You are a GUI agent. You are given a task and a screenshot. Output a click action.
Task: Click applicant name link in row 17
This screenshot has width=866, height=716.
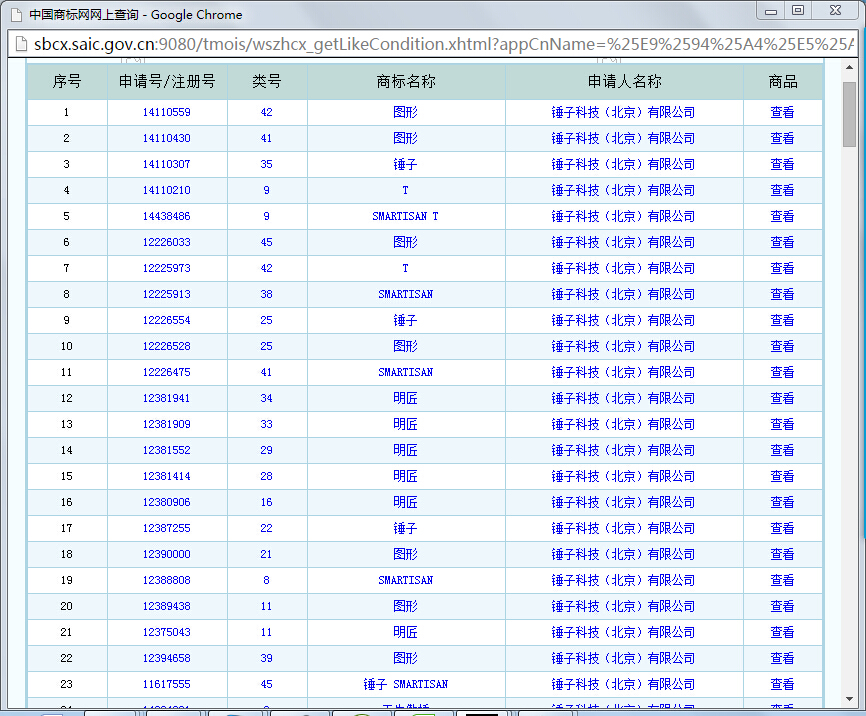point(623,528)
